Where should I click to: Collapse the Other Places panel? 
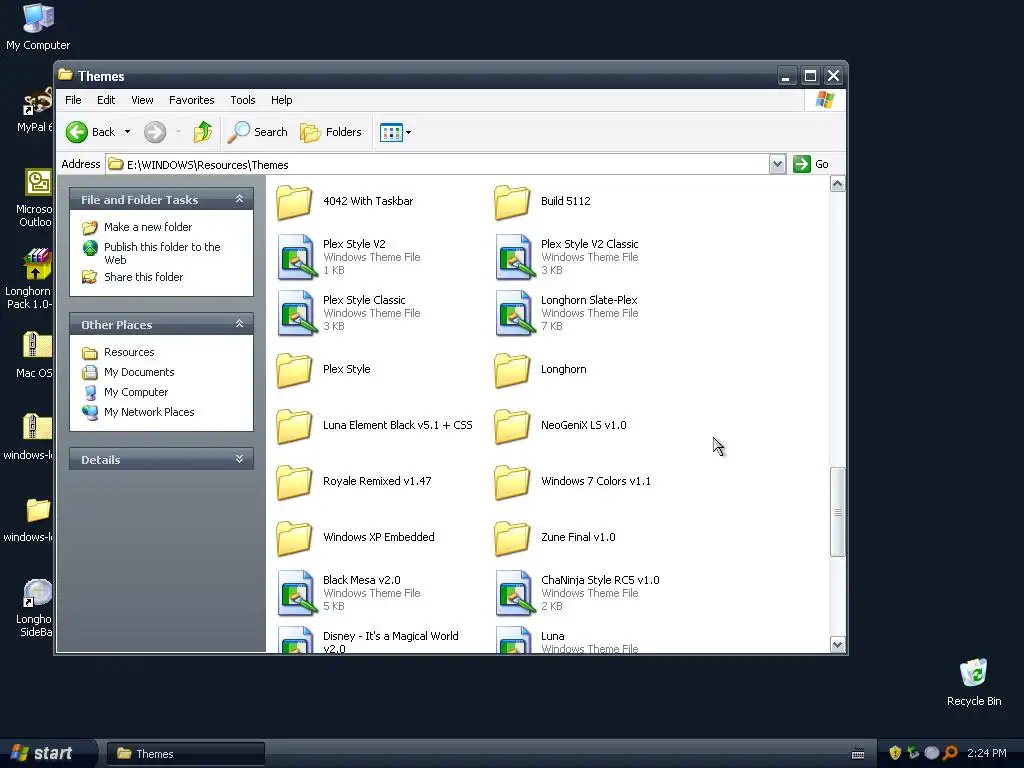[240, 324]
